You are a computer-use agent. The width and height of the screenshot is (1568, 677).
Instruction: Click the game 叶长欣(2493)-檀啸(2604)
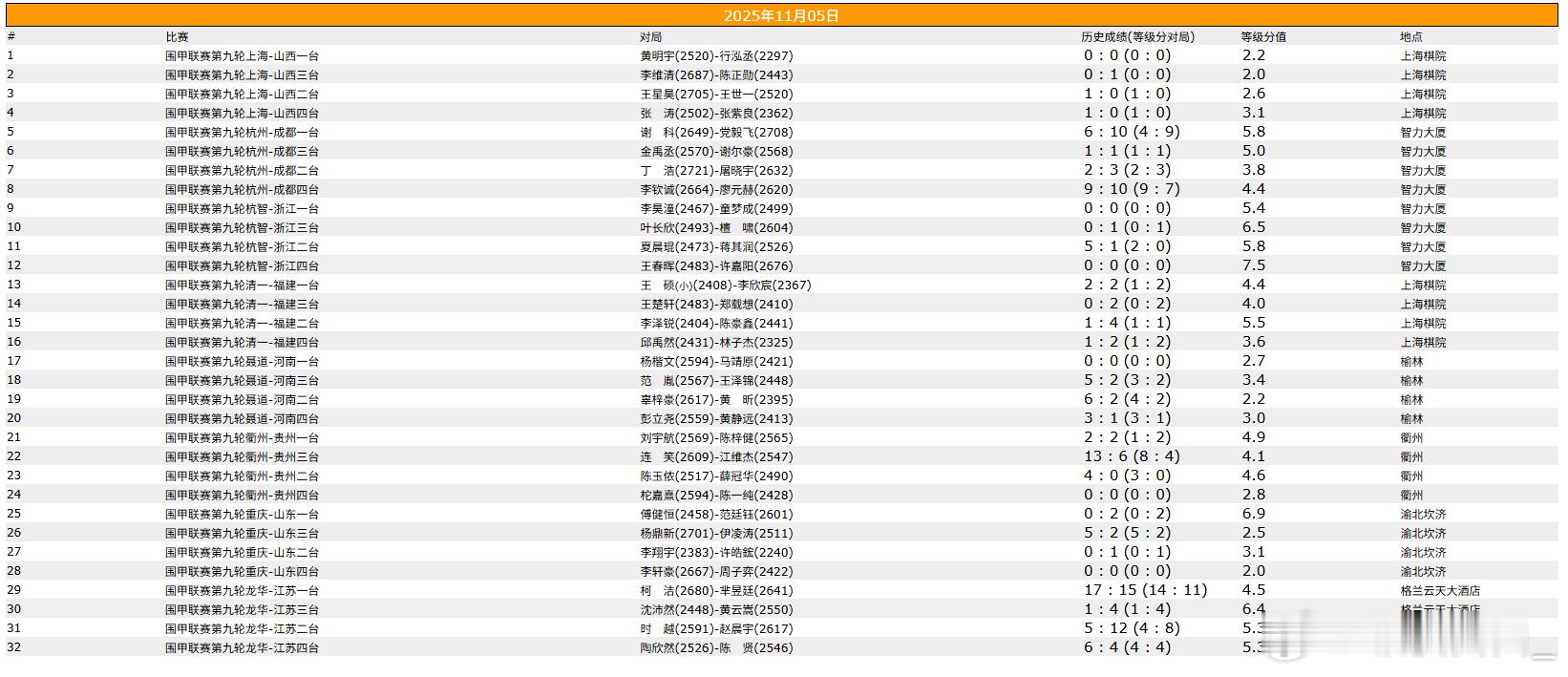(x=716, y=228)
